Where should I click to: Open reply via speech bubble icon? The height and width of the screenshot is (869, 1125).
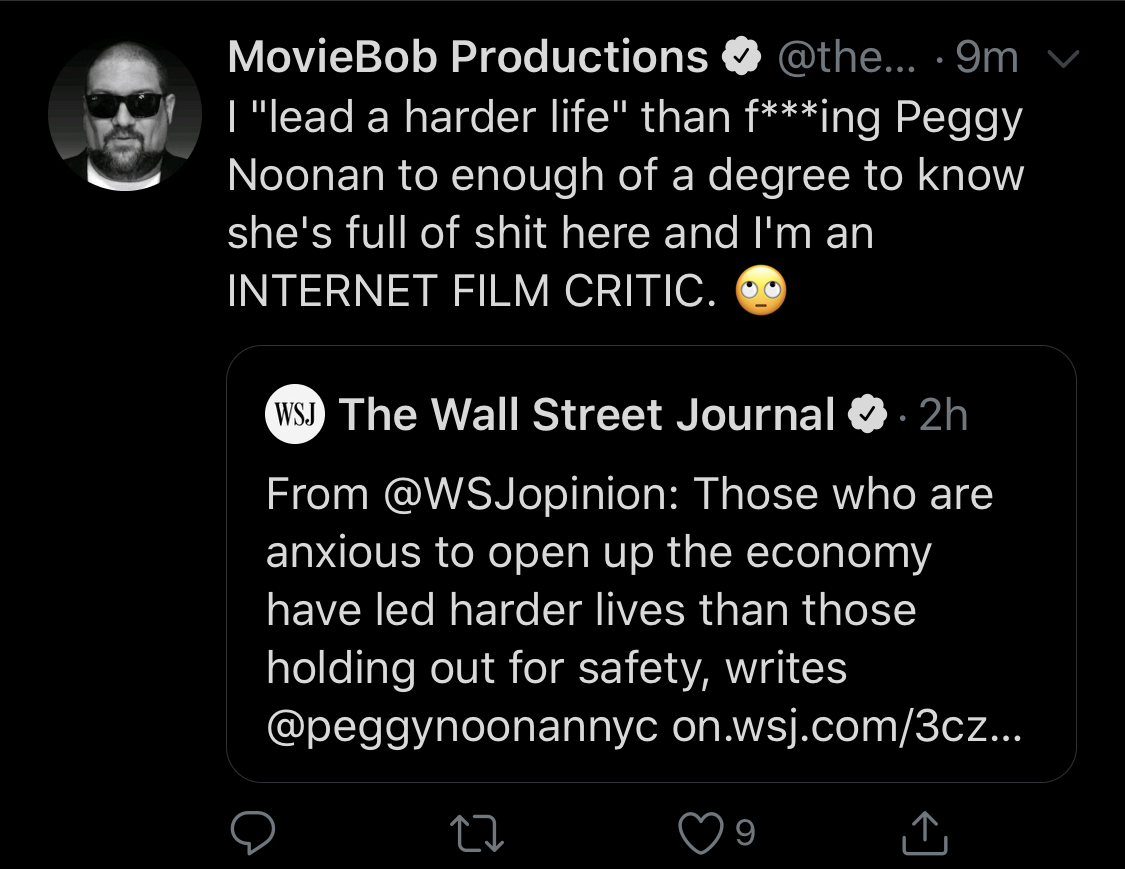pos(253,832)
